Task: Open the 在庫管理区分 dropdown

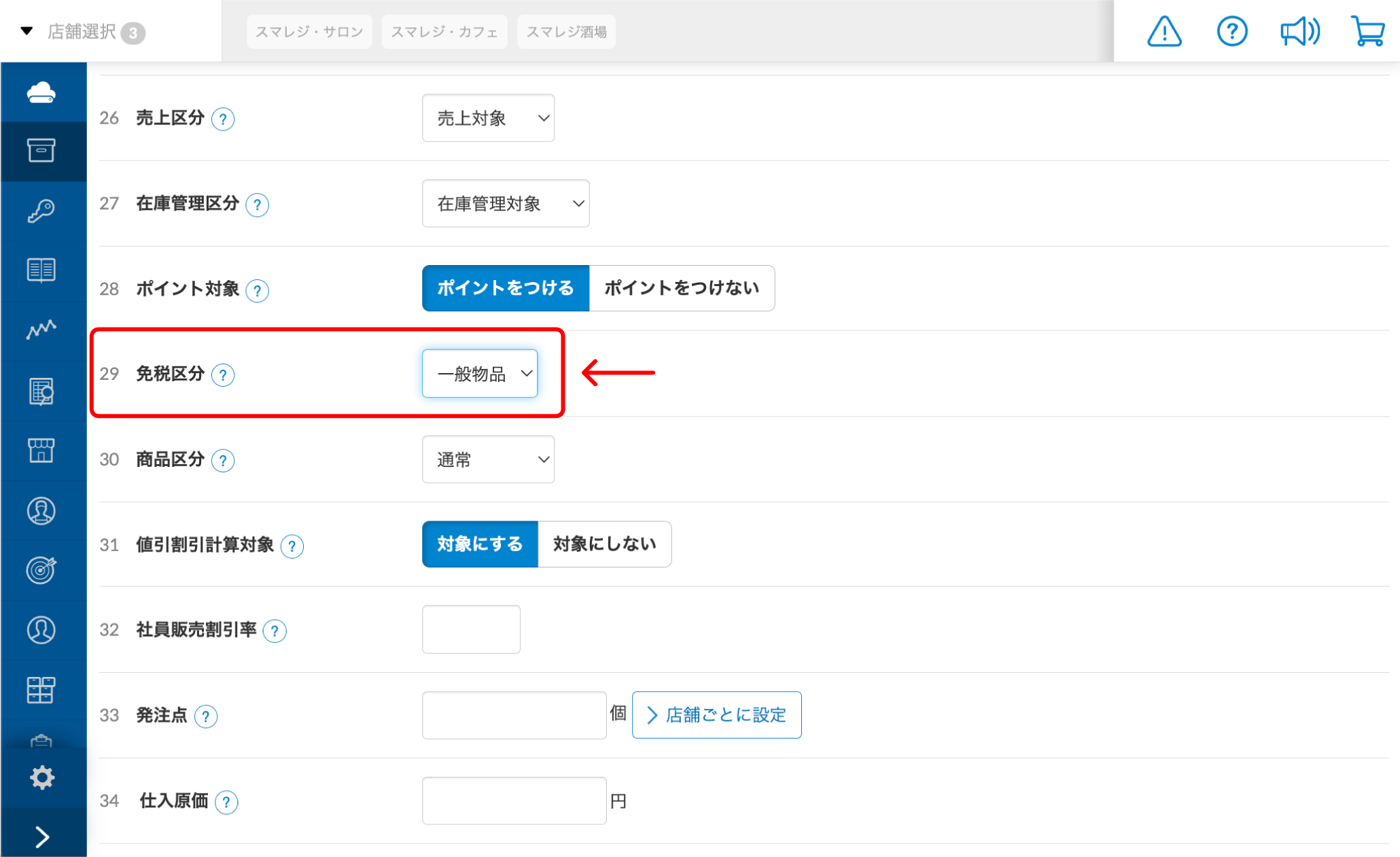Action: click(x=506, y=203)
